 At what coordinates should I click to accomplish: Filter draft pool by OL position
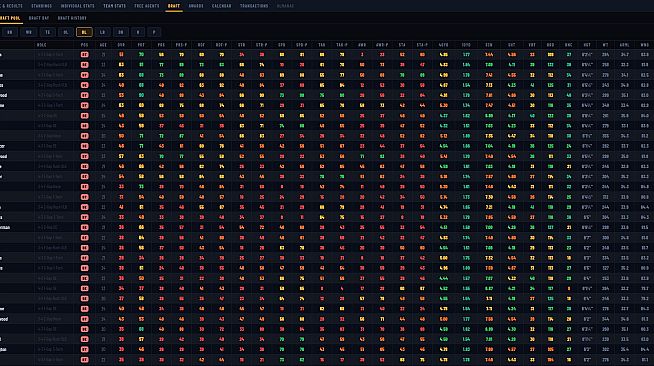click(x=65, y=32)
